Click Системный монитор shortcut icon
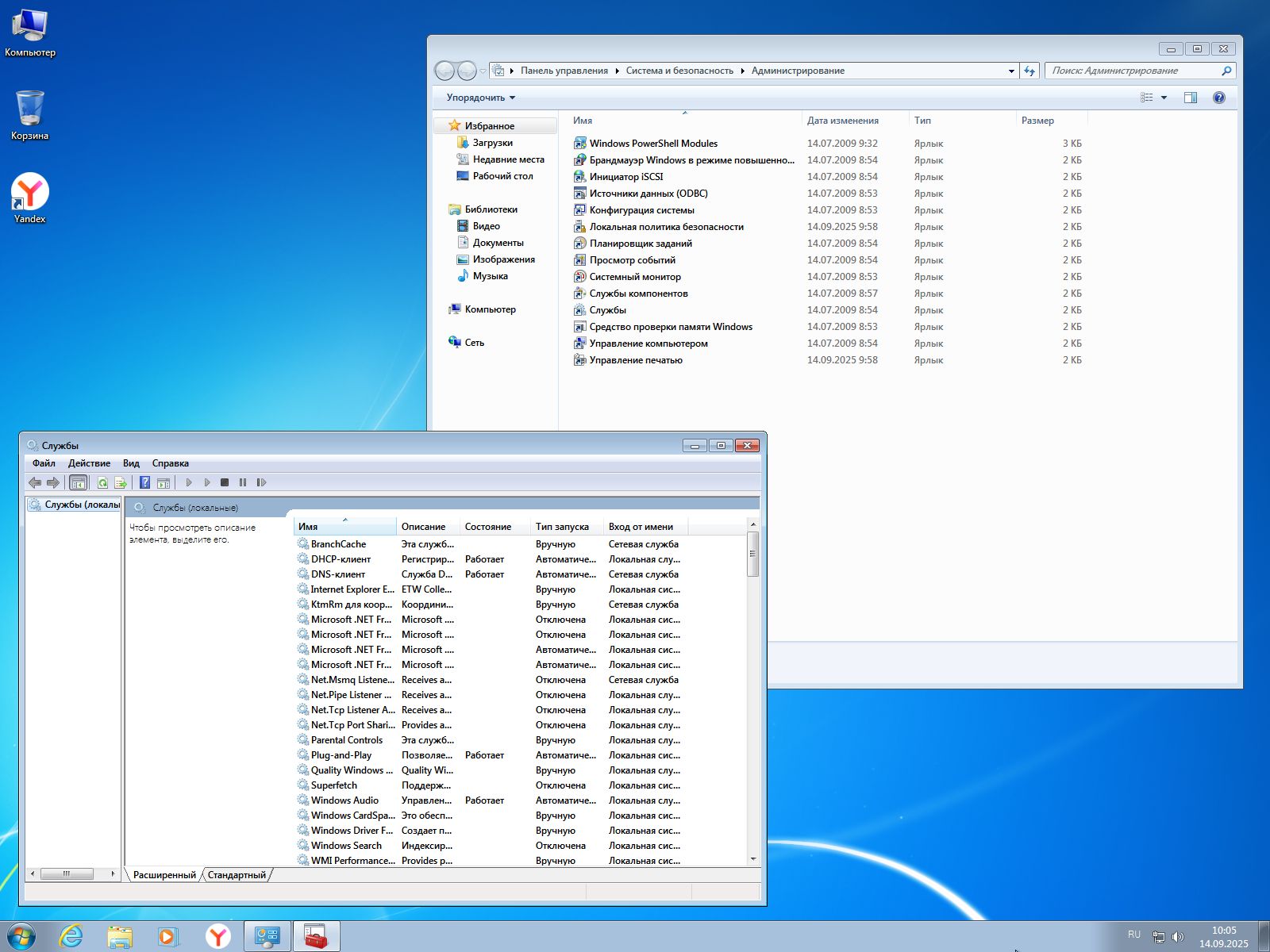Screen dimensions: 1270x952 tap(579, 277)
